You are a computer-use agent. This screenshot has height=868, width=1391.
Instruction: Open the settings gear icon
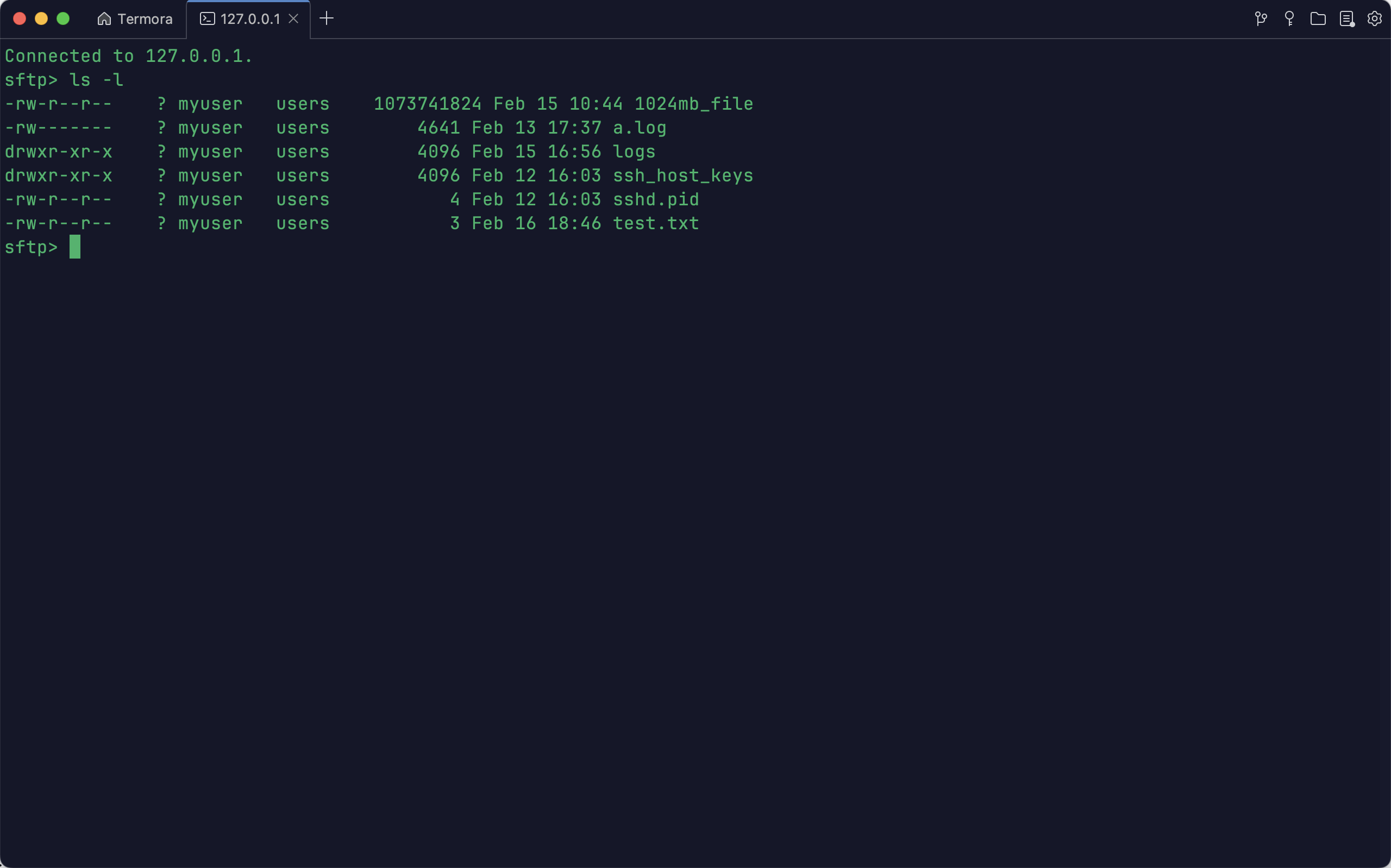(1374, 19)
